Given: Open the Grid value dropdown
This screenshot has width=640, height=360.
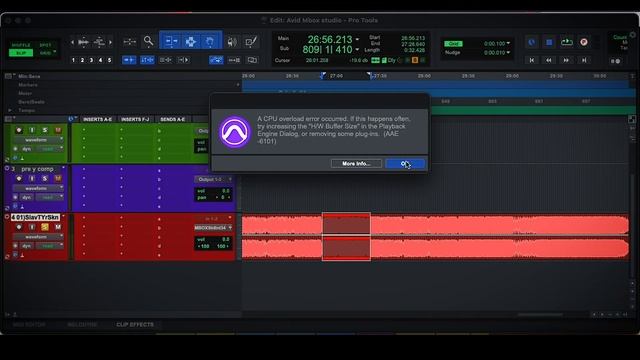Looking at the screenshot, I should click(508, 43).
